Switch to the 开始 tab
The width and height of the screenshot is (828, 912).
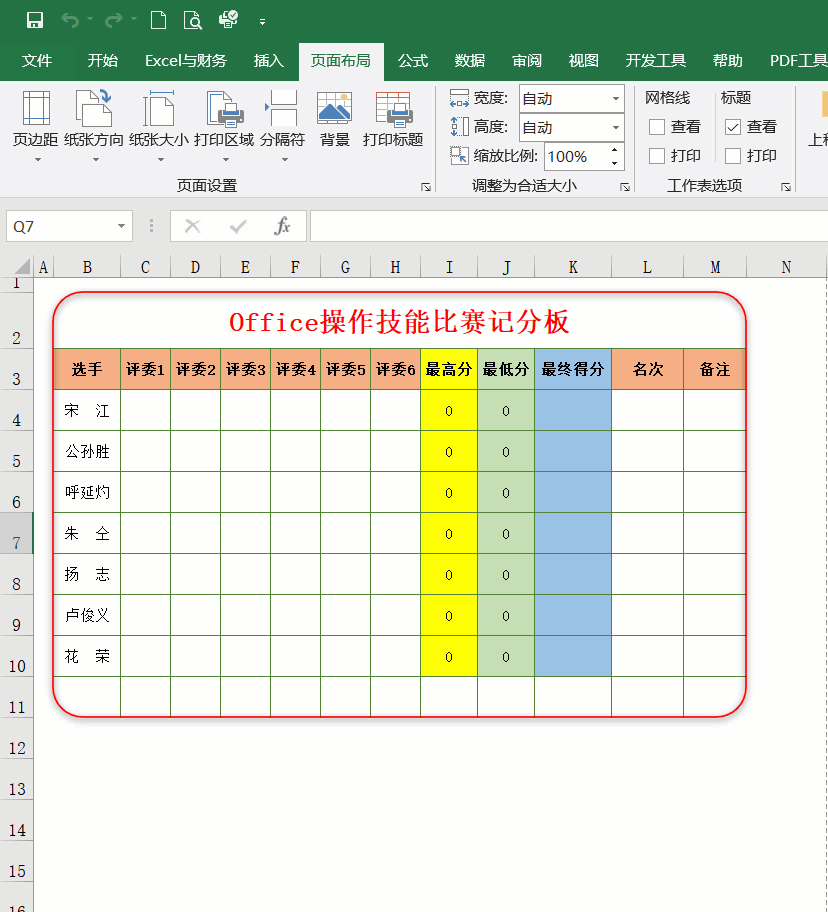103,60
